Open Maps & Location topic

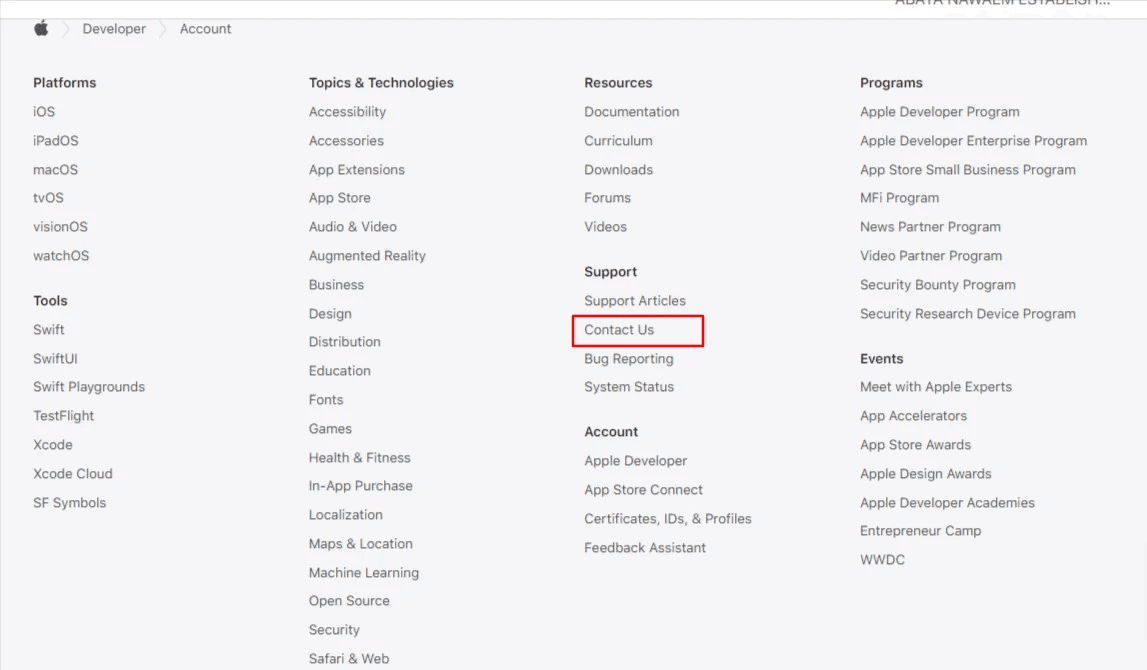point(361,543)
